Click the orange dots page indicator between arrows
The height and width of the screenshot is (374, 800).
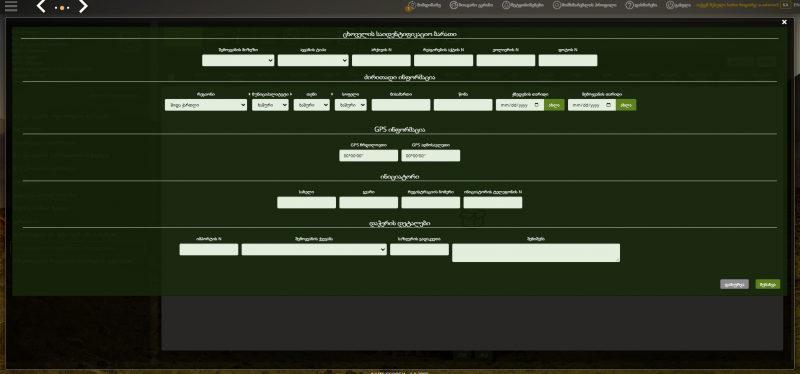[x=62, y=8]
